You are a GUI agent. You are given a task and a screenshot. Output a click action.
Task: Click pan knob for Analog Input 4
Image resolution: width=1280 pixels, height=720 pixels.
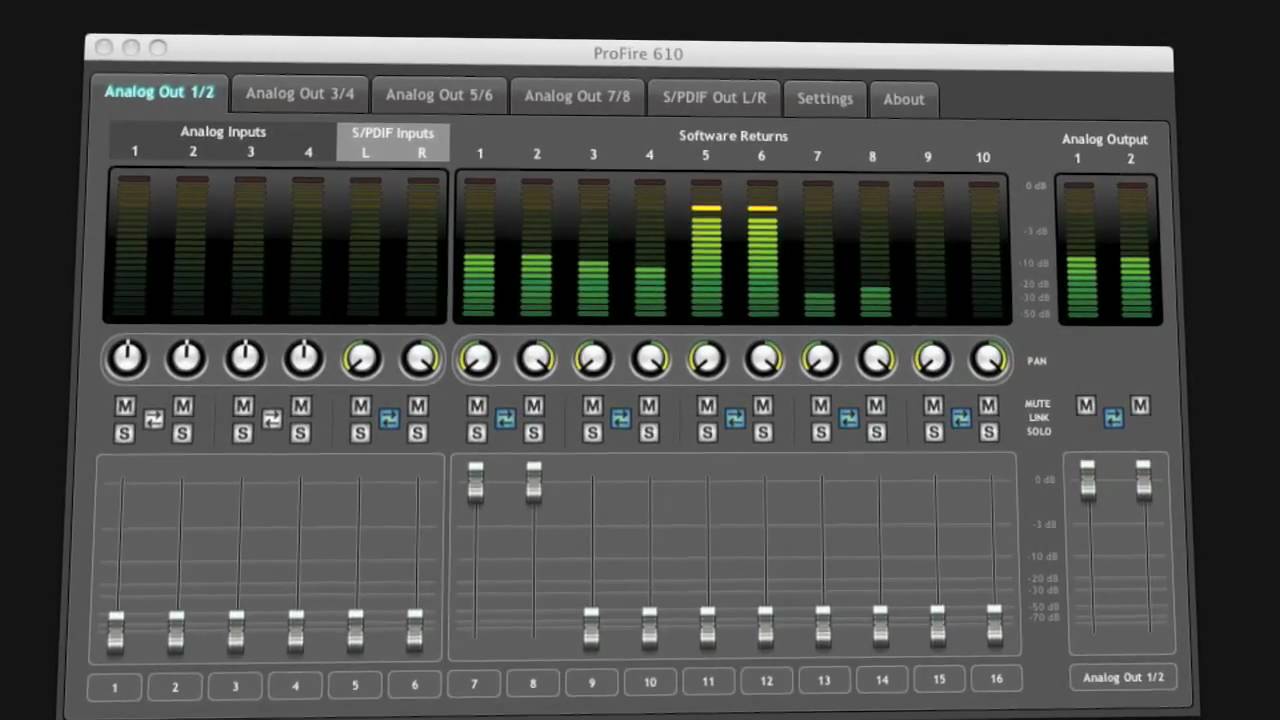[x=304, y=358]
